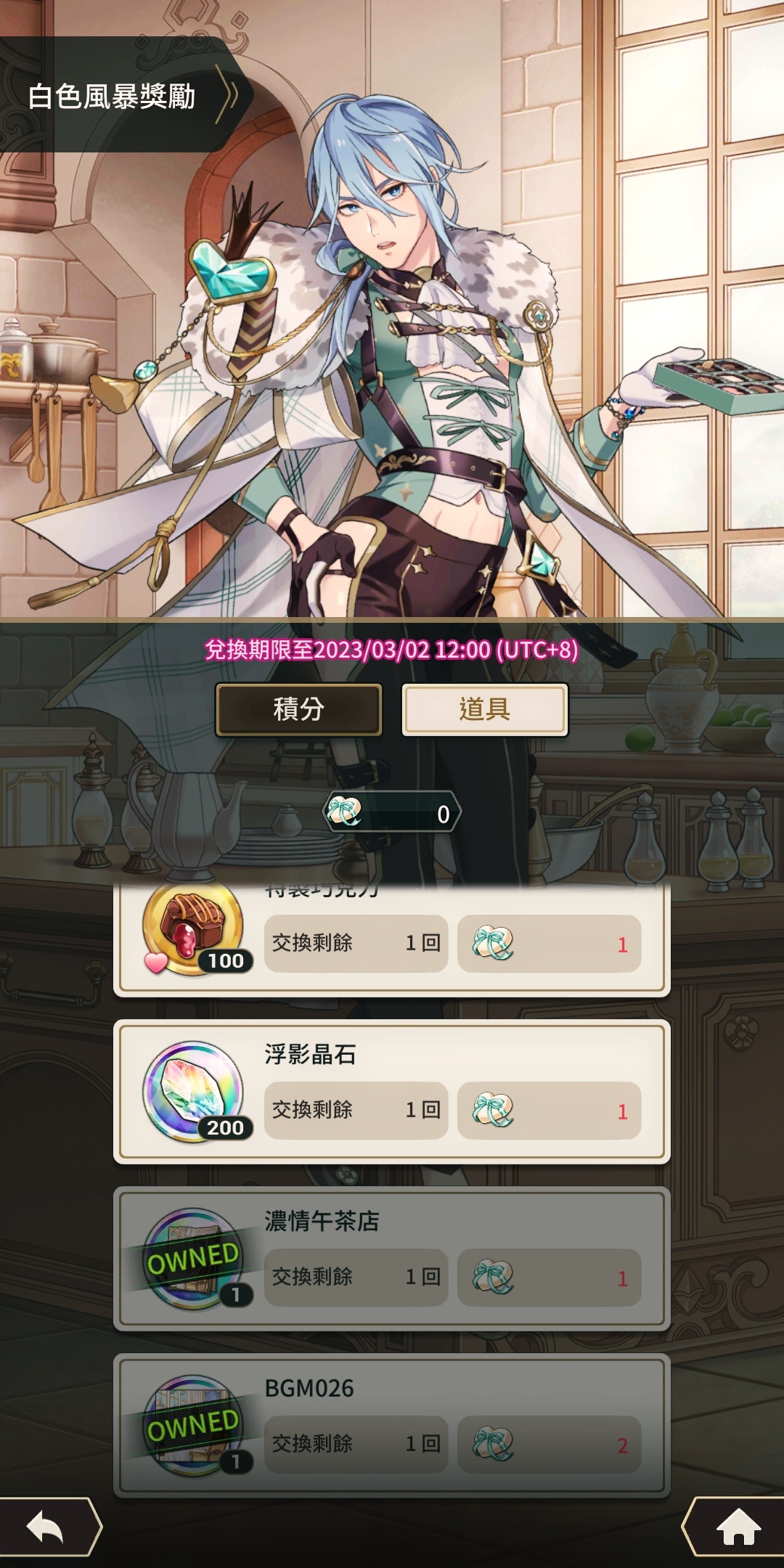The width and height of the screenshot is (784, 1568).
Task: Tap the ribbon cost icon in 浮影晶石 row
Action: click(x=493, y=1111)
